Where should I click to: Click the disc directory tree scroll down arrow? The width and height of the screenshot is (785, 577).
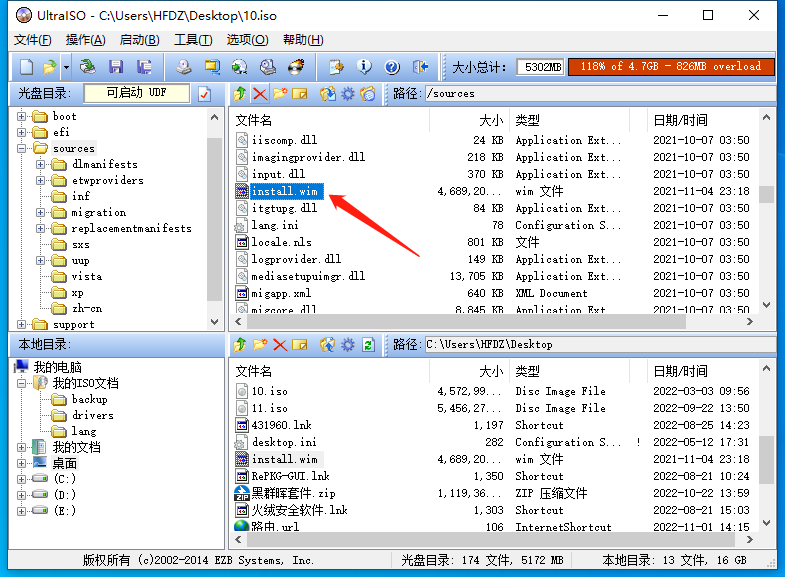(214, 322)
